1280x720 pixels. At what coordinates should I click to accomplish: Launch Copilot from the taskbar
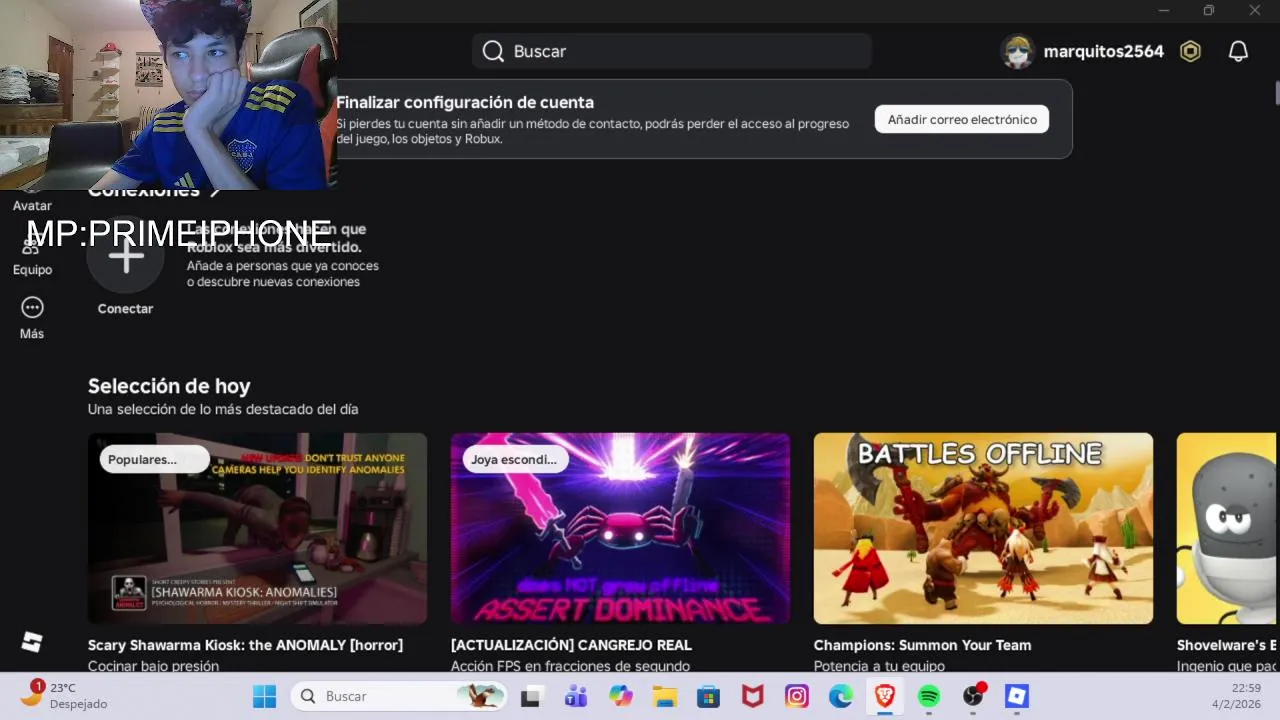620,696
